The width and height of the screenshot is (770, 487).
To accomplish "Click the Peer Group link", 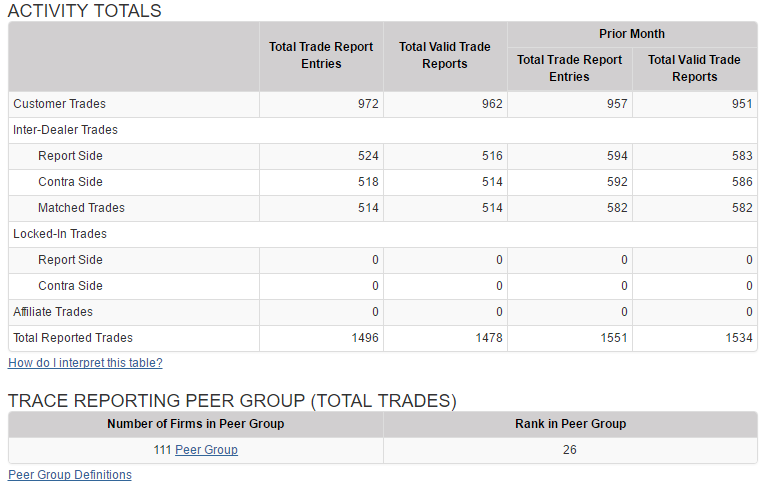I will 206,450.
